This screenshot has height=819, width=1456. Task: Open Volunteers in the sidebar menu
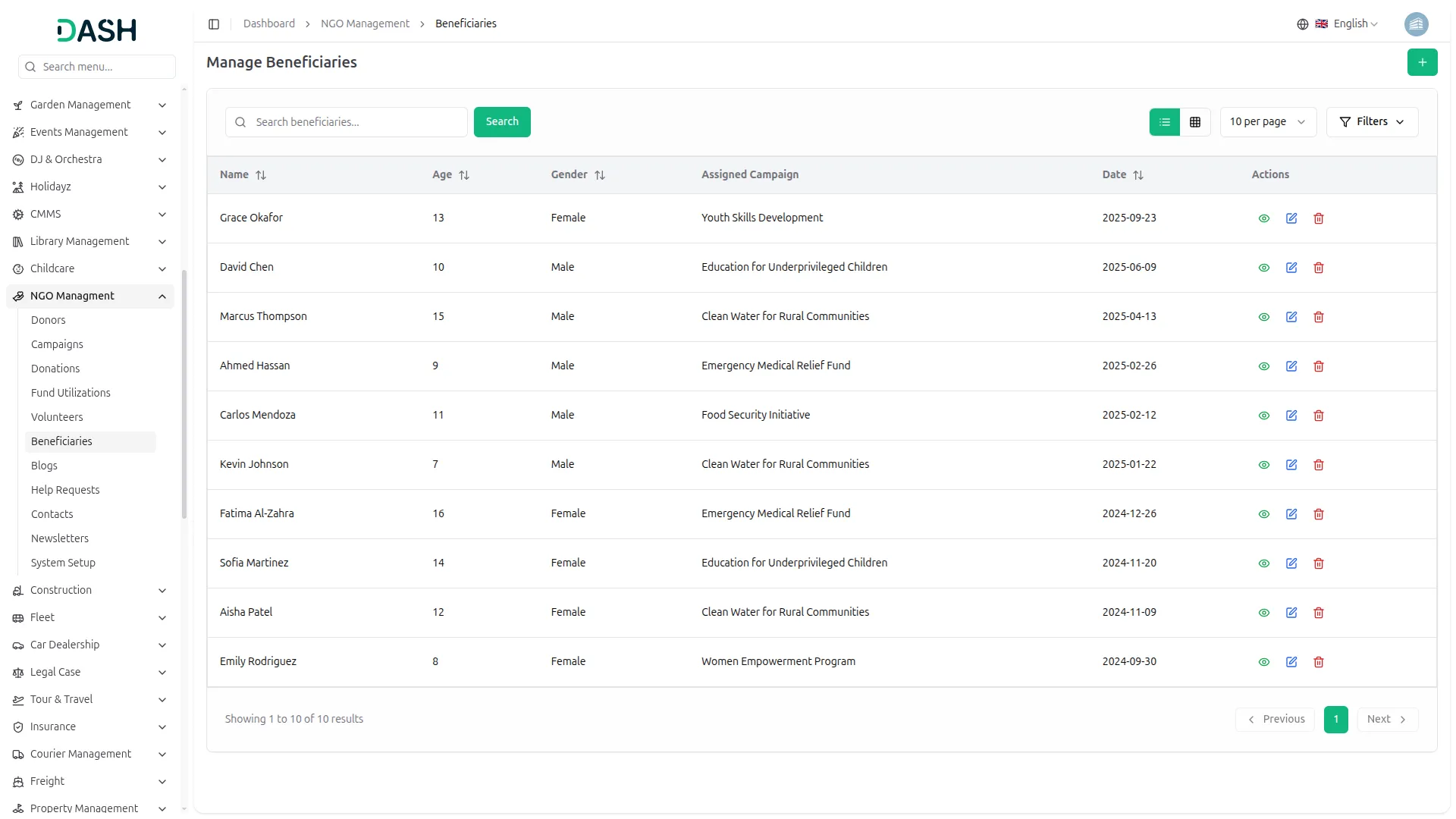click(x=57, y=417)
